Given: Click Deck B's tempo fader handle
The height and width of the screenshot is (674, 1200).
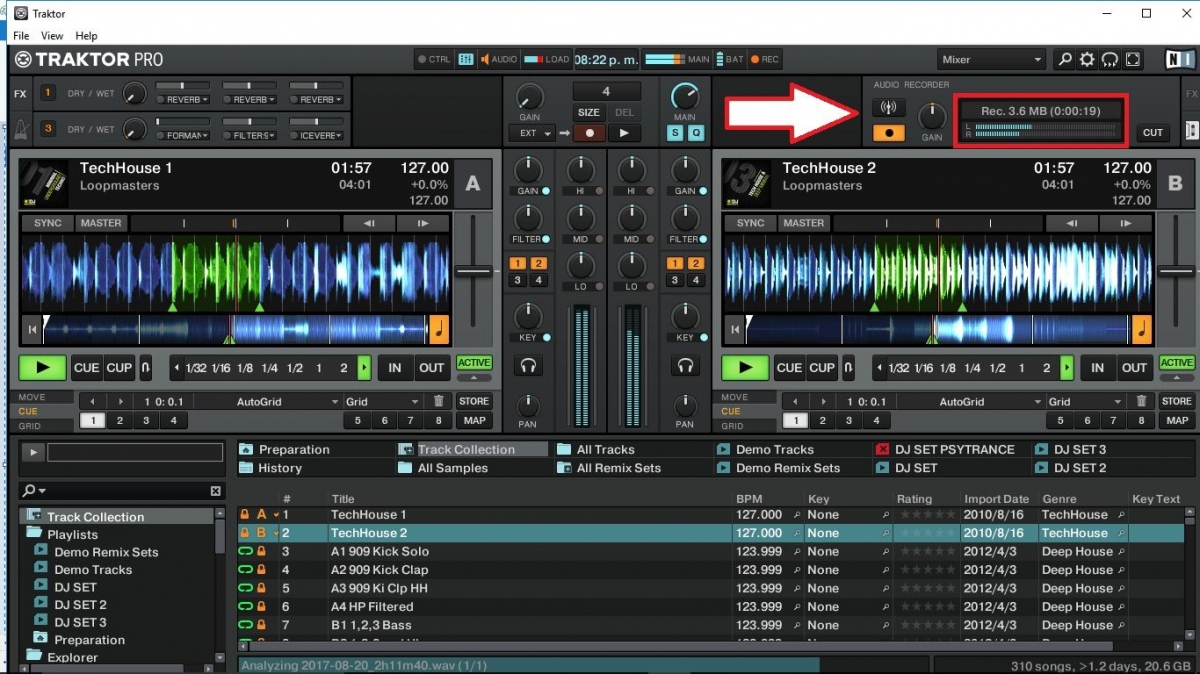Looking at the screenshot, I should [x=1177, y=271].
